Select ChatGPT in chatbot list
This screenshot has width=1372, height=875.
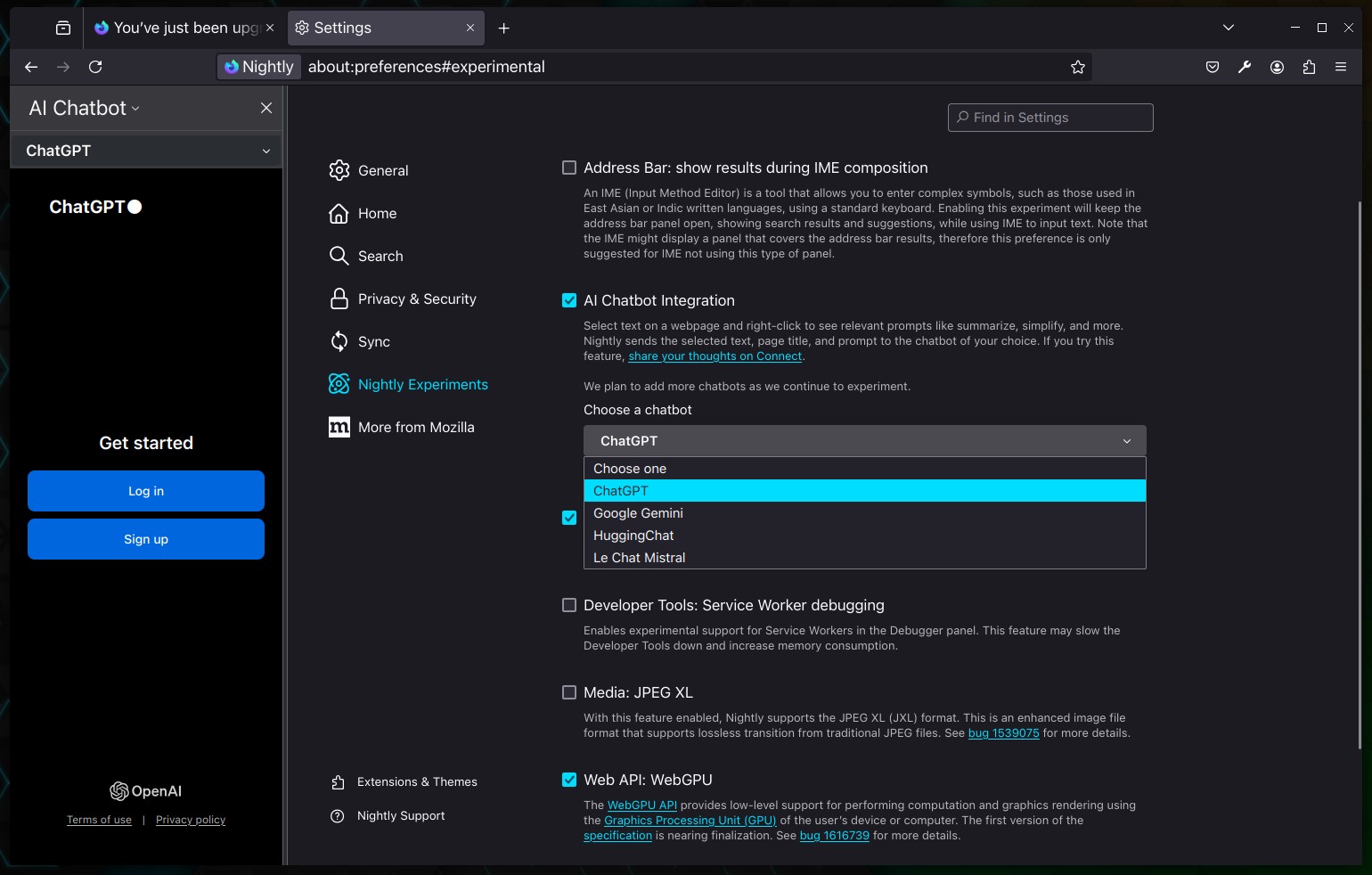pyautogui.click(x=864, y=491)
